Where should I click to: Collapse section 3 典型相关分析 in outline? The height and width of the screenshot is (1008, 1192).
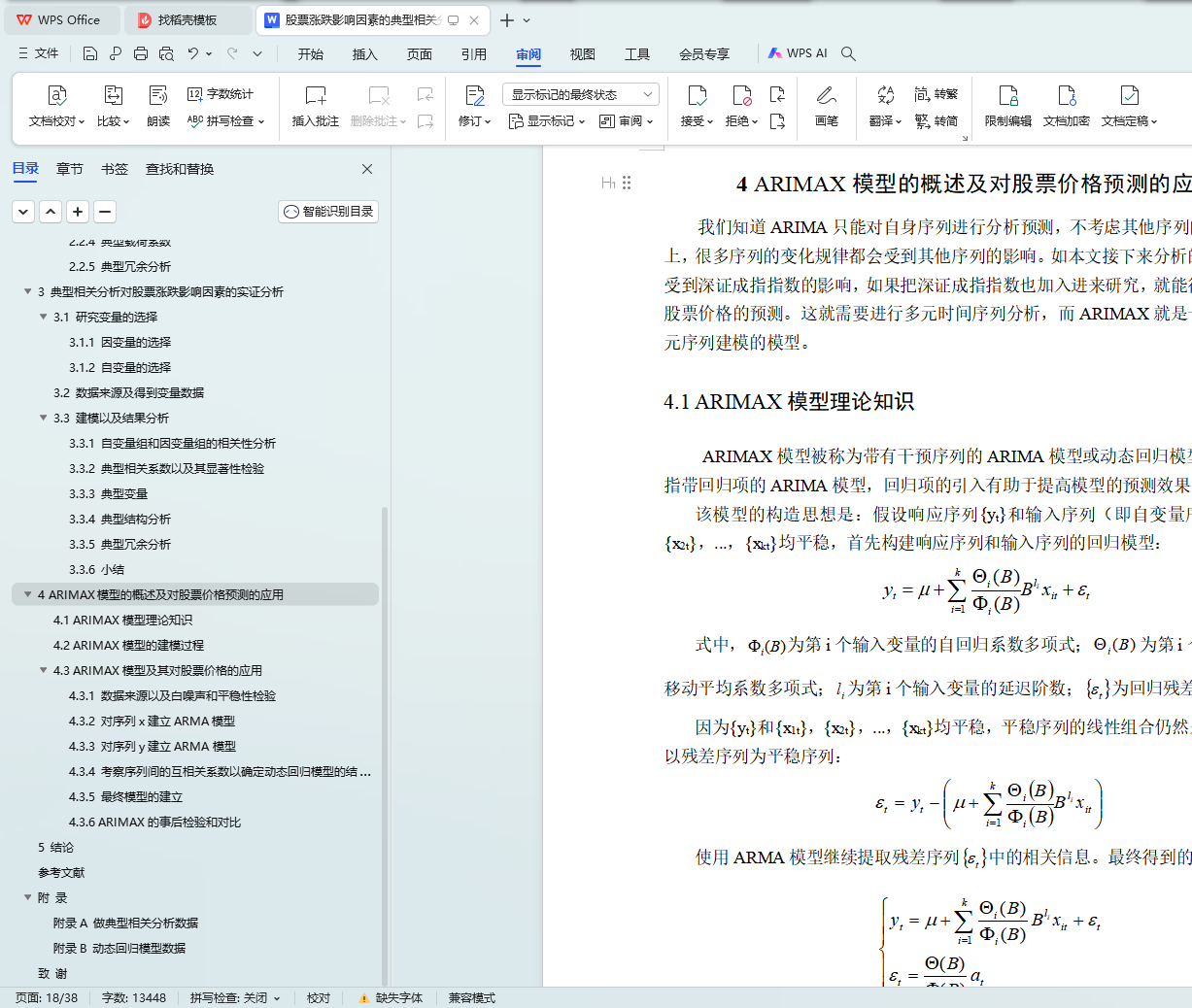[27, 291]
